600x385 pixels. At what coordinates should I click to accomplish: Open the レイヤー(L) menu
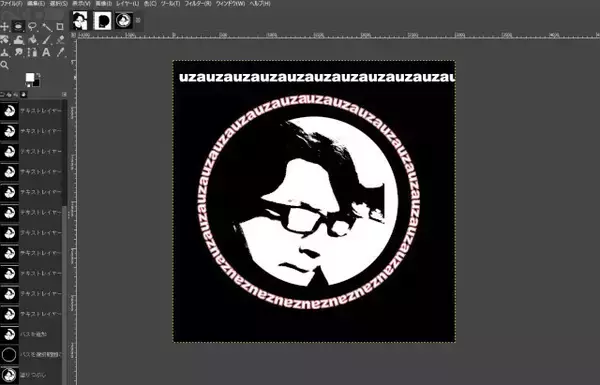[x=127, y=3]
